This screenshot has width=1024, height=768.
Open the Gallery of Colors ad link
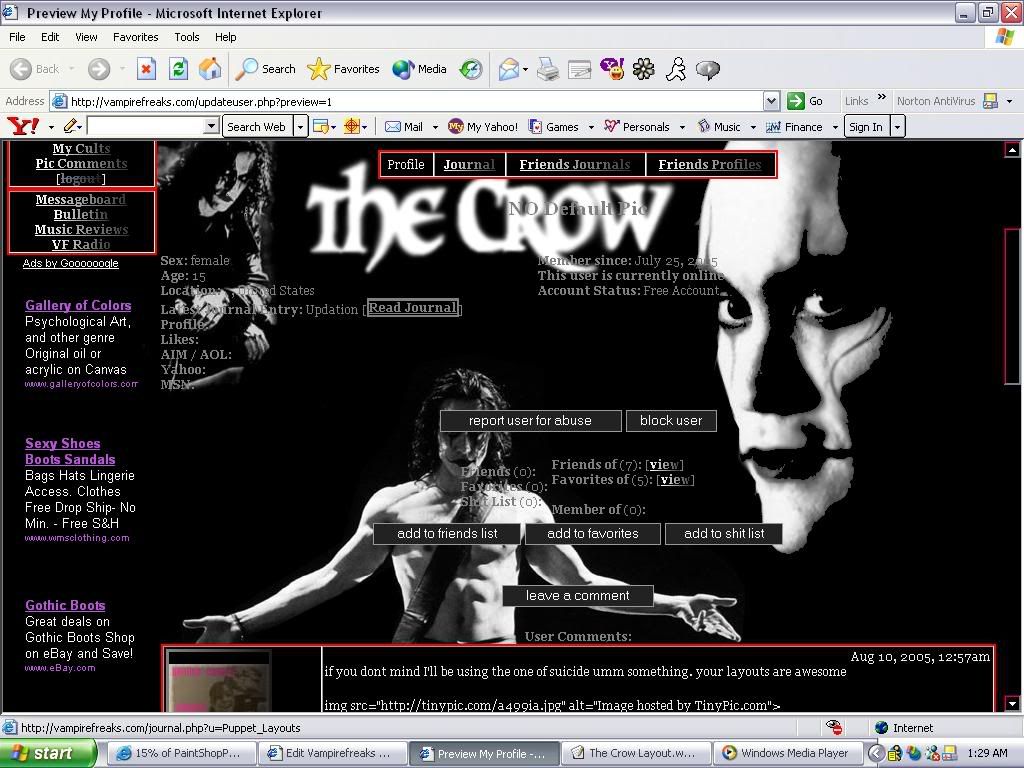(78, 305)
